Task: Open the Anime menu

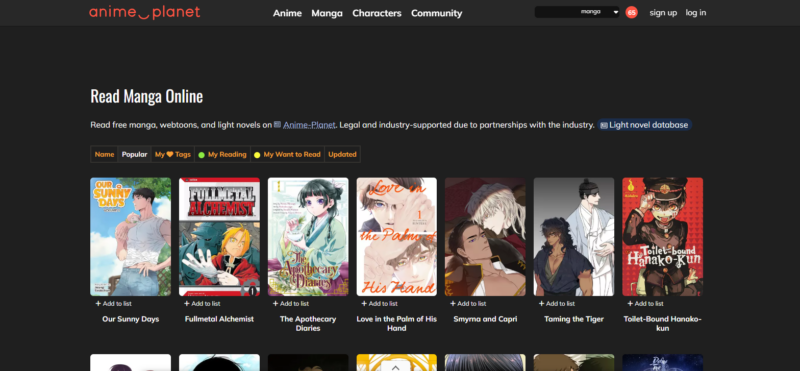Action: pos(287,13)
